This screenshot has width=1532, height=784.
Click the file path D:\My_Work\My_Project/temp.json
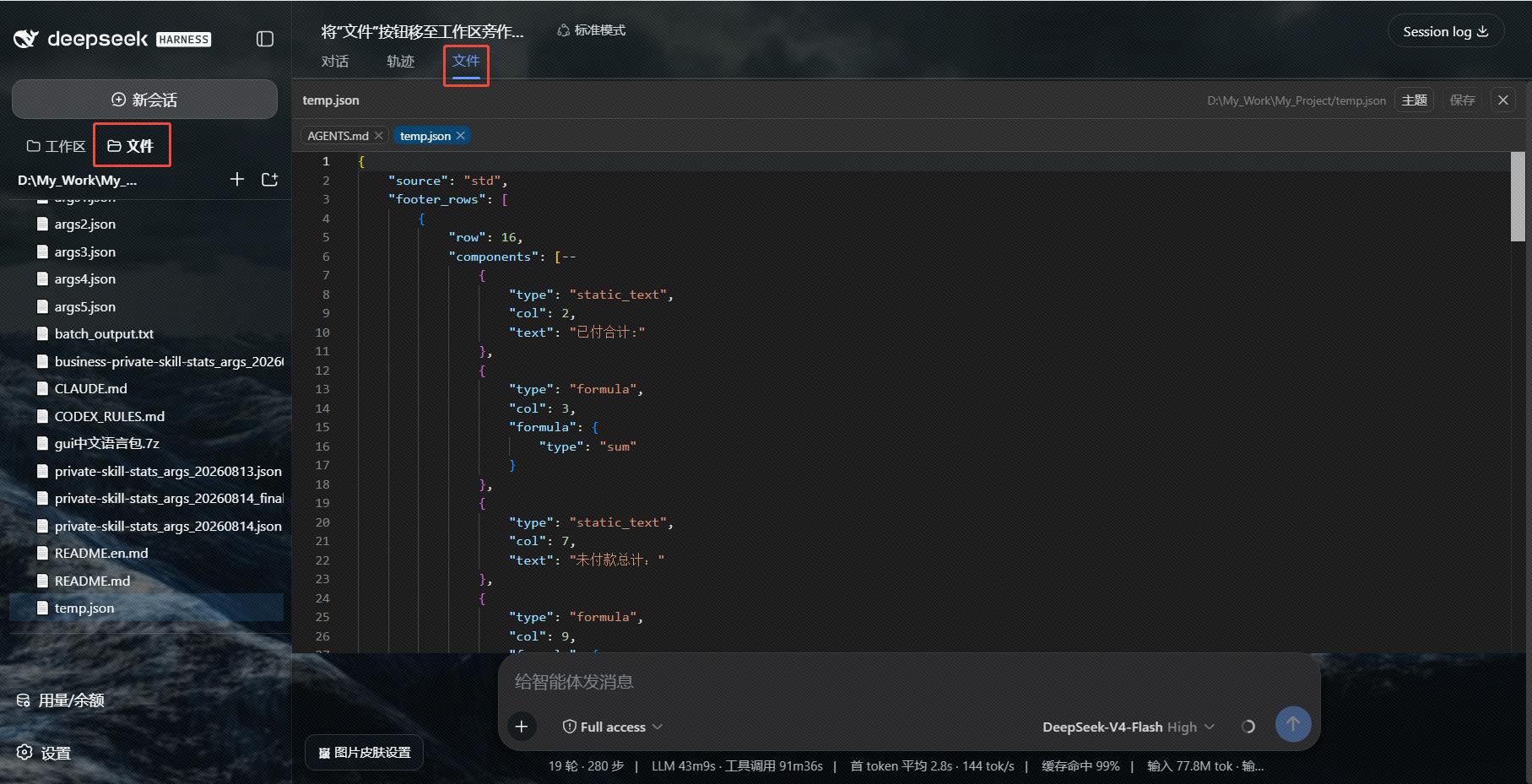[x=1297, y=100]
